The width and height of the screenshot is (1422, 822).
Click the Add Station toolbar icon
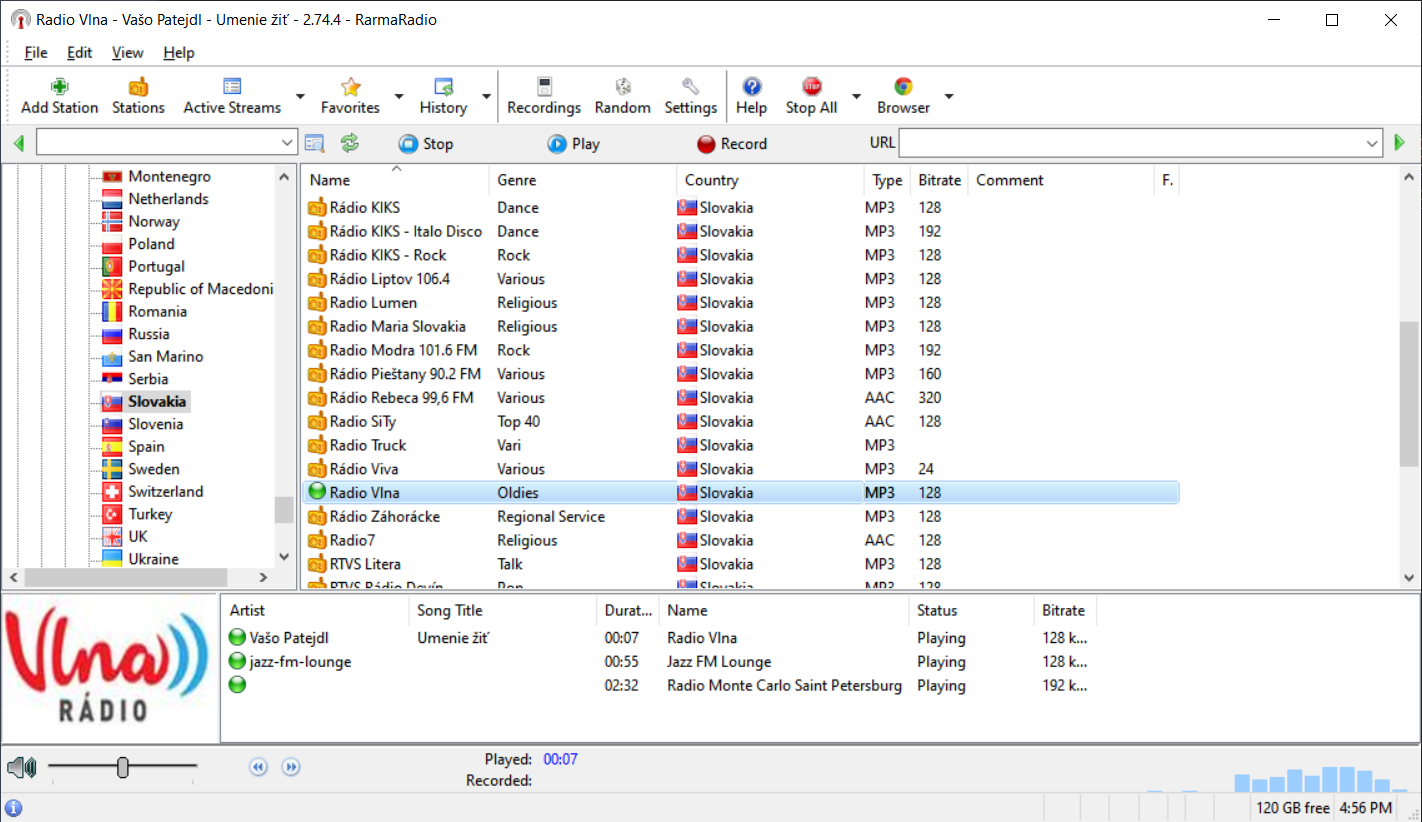[59, 87]
